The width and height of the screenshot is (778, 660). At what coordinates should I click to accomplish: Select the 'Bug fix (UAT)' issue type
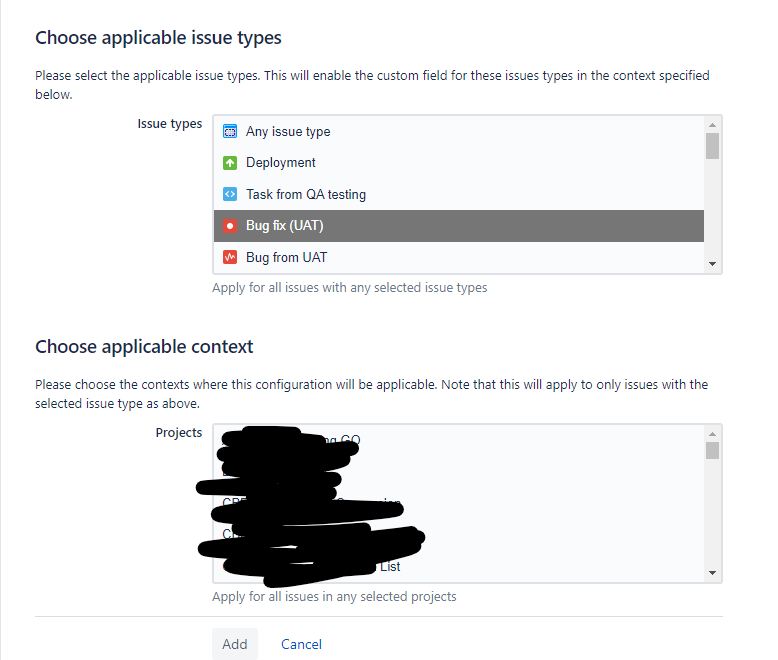pyautogui.click(x=458, y=226)
